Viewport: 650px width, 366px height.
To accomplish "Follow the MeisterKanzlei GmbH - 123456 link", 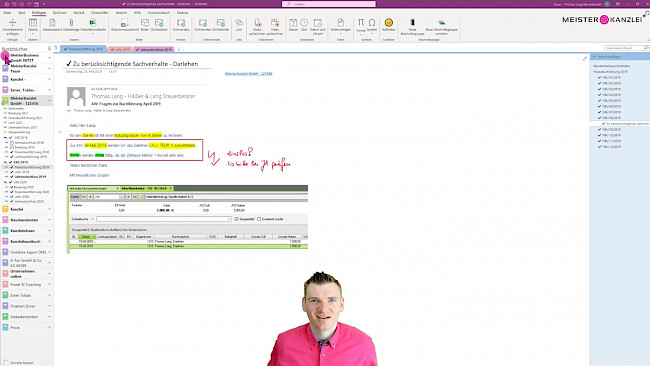I will (248, 74).
